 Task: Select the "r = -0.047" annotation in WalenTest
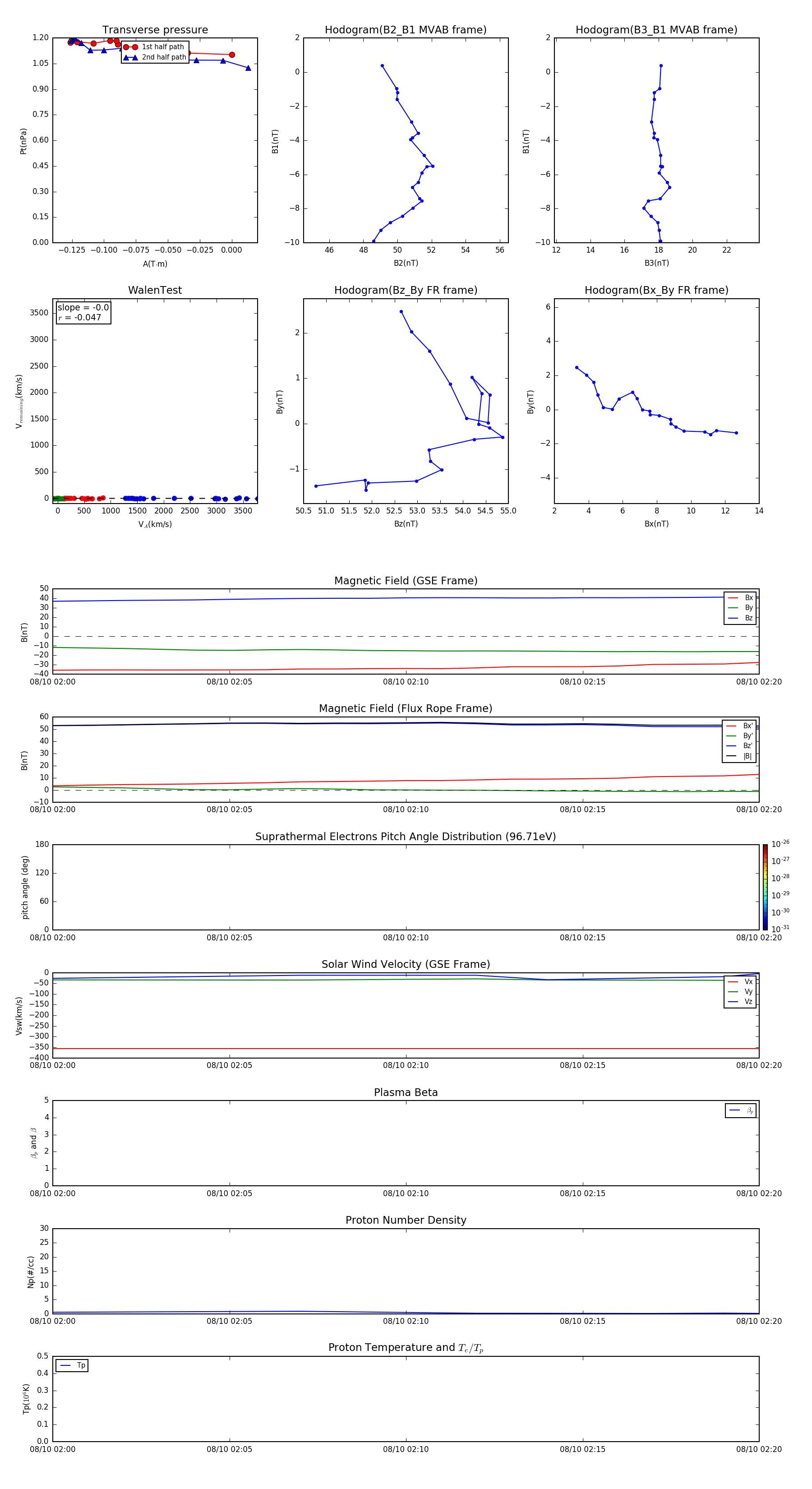80,317
